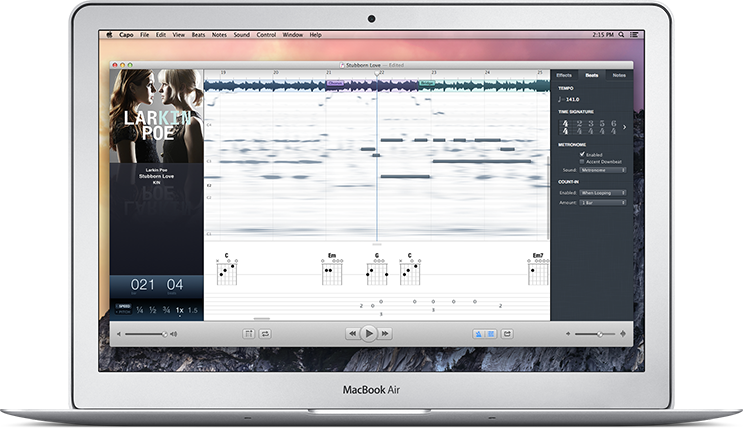Click the purple Chorus region marker
Viewport: 743px width, 429px height.
click(x=335, y=83)
